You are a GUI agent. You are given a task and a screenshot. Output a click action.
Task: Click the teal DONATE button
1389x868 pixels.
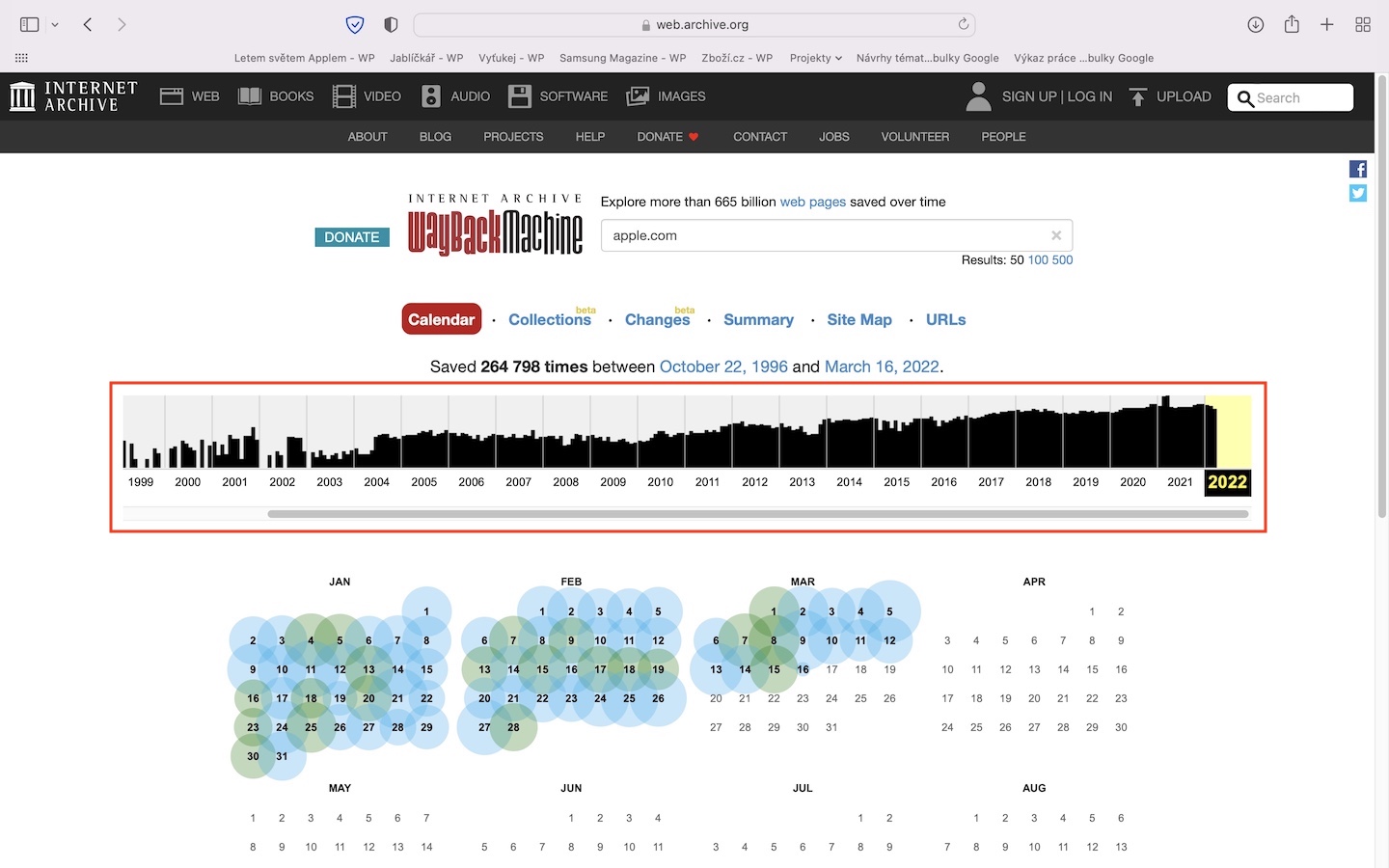click(x=352, y=237)
